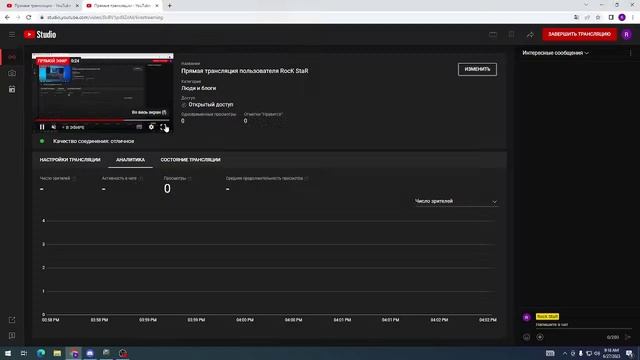The image size is (640, 360).
Task: Click the send feedback icon at sidebar bottom
Action: pyautogui.click(x=12, y=336)
